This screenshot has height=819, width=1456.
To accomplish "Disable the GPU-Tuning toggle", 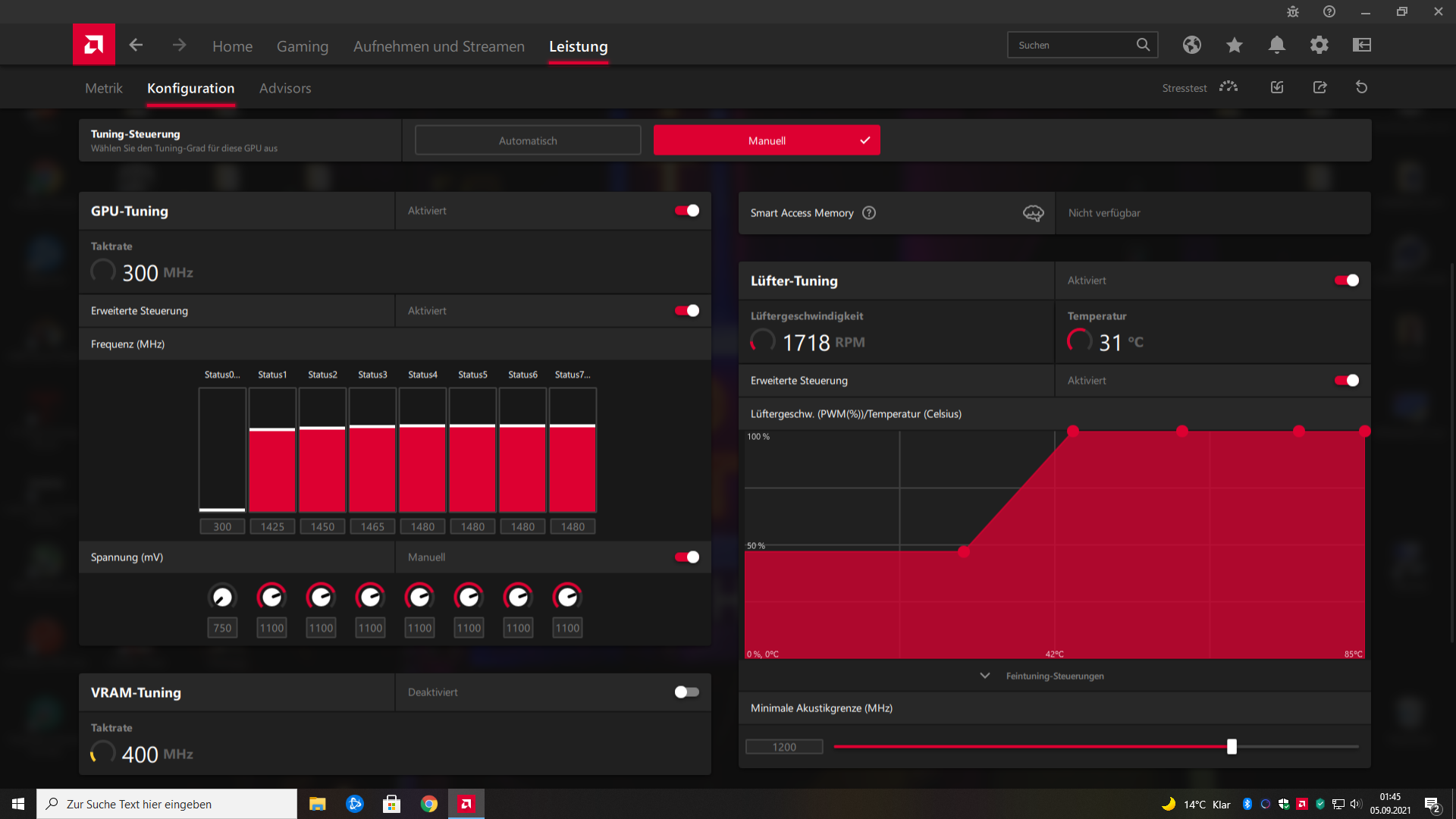I will coord(687,211).
